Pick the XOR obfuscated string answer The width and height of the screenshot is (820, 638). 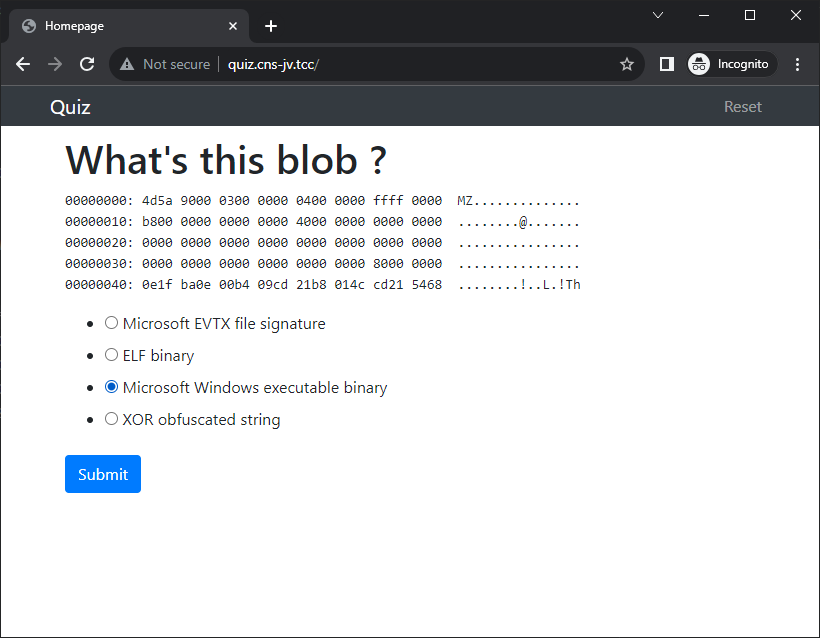click(111, 419)
